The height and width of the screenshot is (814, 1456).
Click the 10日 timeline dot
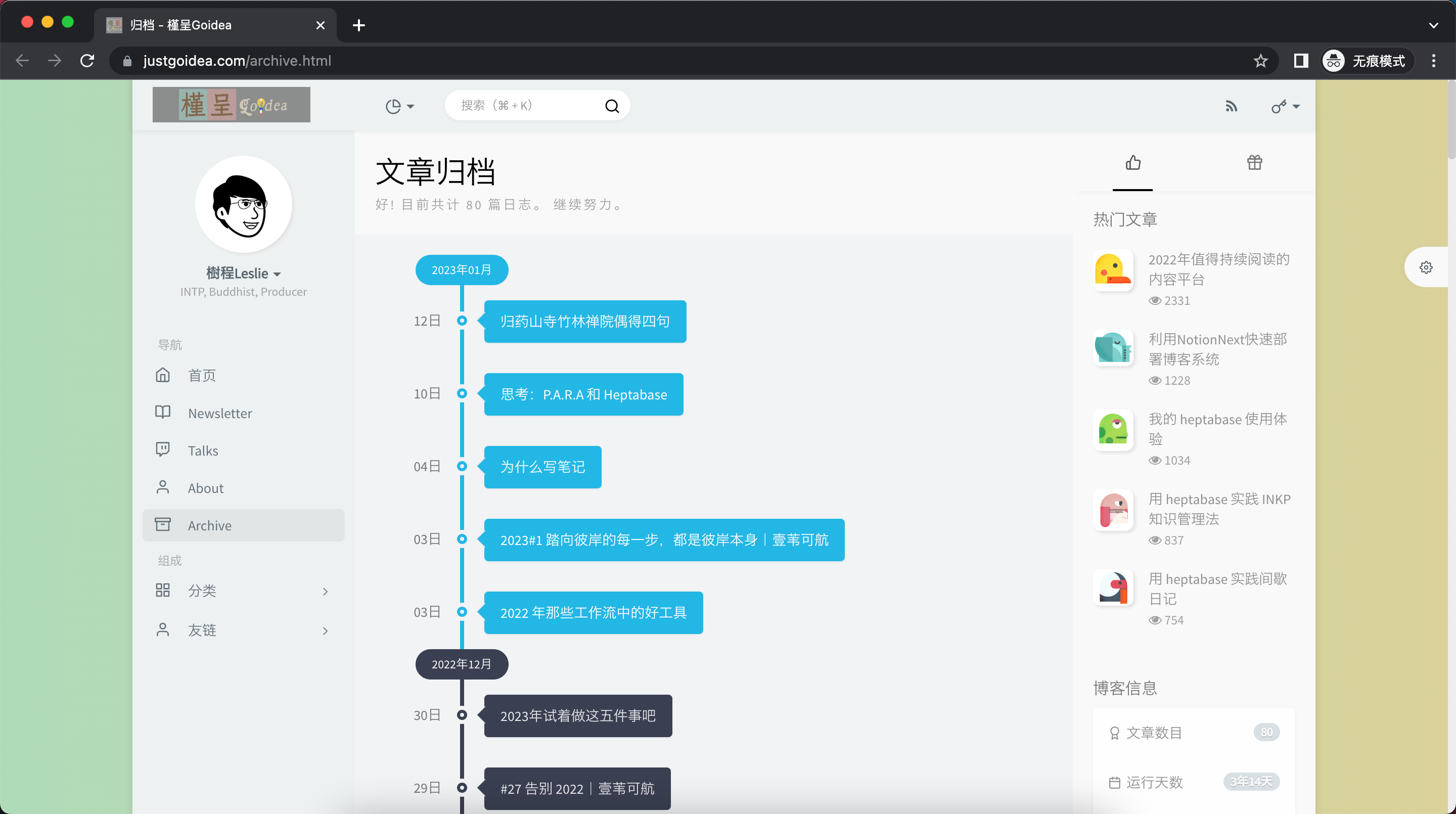[x=462, y=393]
